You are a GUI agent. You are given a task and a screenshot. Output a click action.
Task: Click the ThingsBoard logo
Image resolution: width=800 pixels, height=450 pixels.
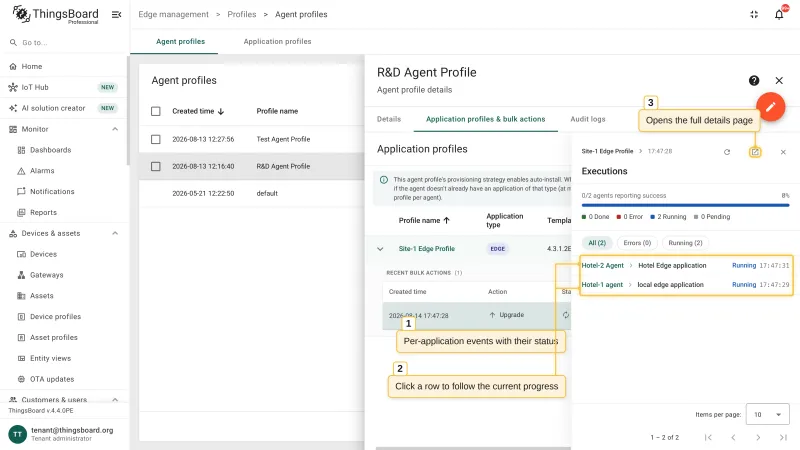click(55, 14)
